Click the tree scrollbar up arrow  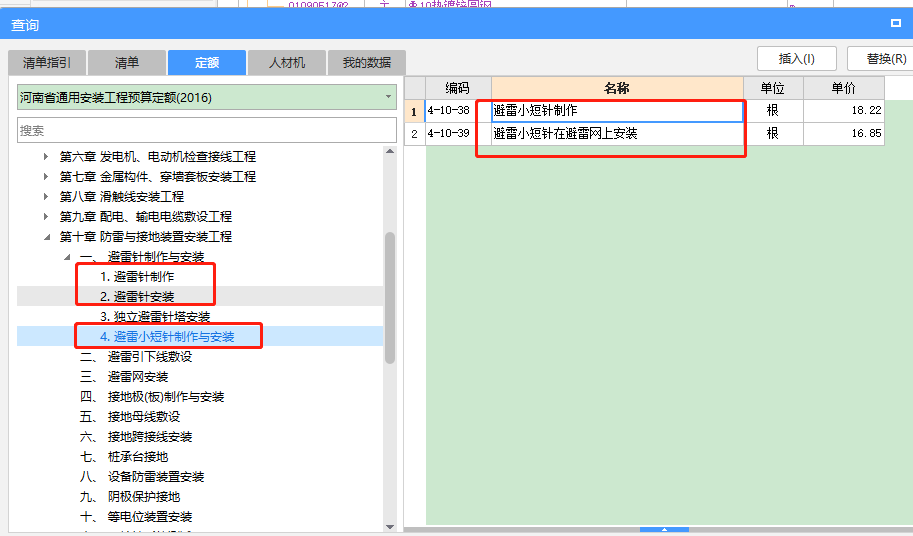coord(390,151)
